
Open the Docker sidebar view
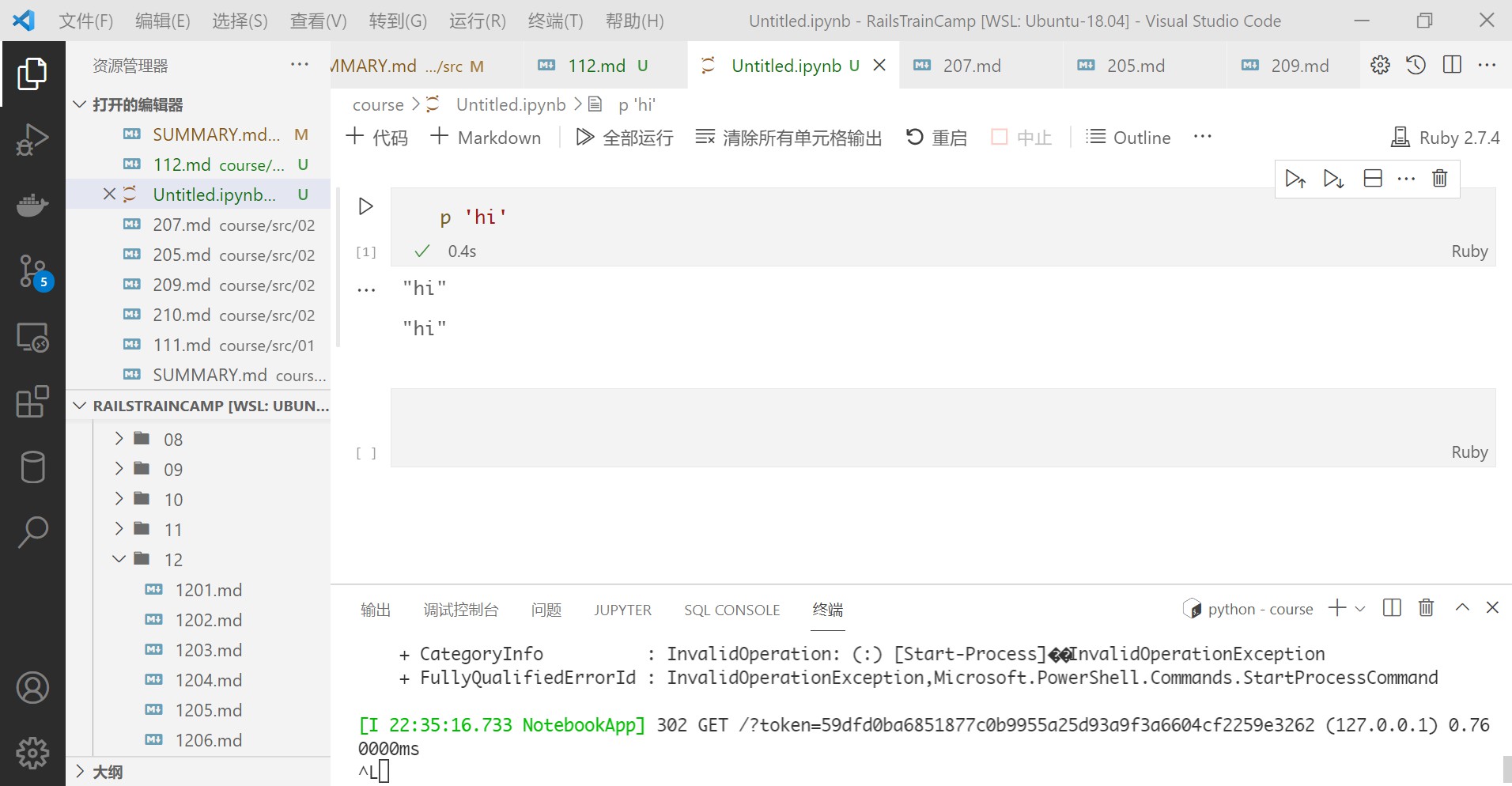tap(32, 205)
